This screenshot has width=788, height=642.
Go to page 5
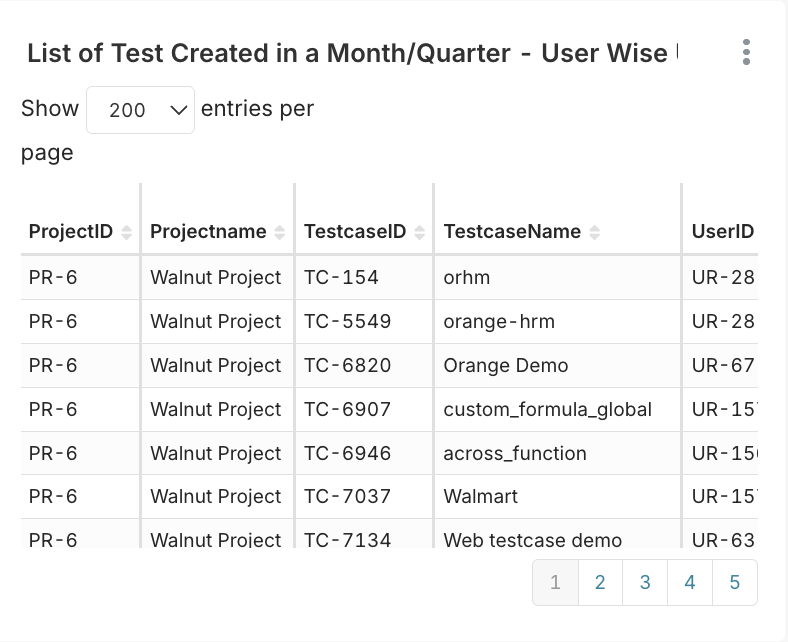pos(735,582)
